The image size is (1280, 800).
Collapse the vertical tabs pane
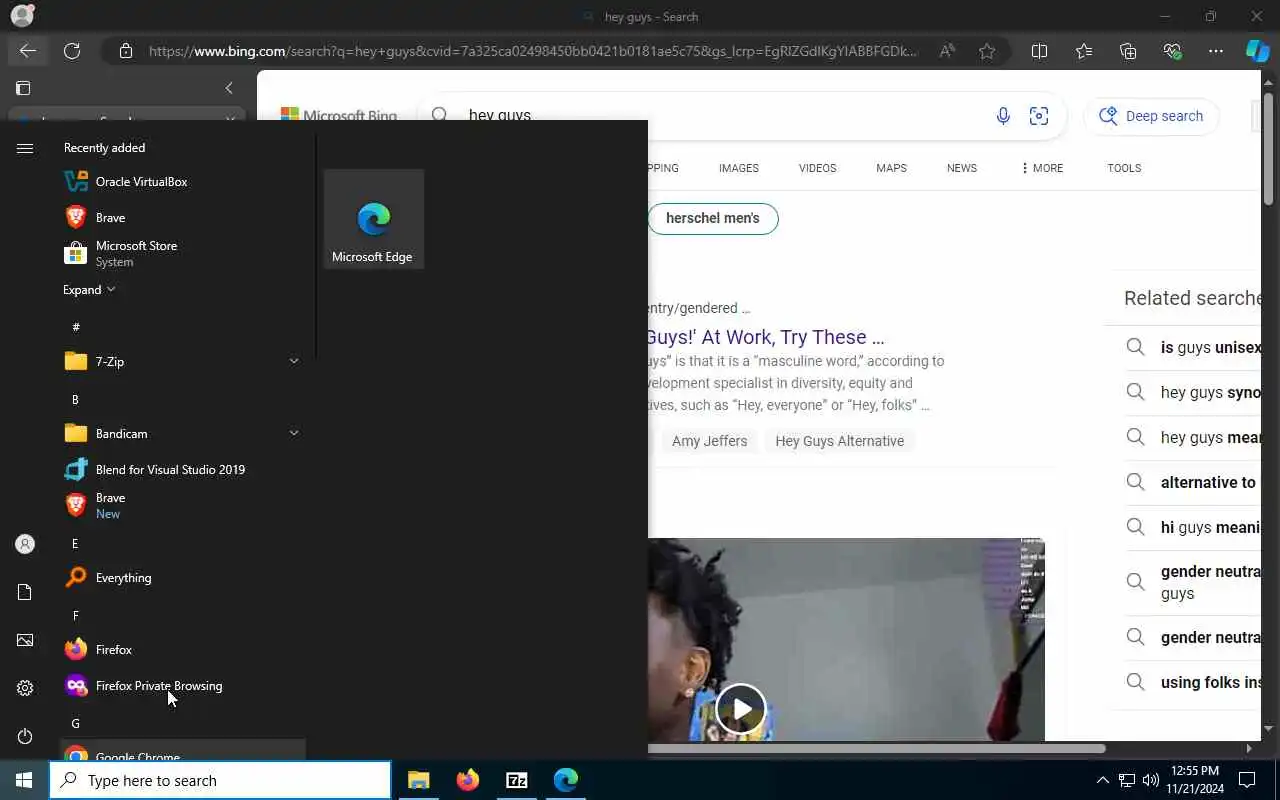pos(229,88)
